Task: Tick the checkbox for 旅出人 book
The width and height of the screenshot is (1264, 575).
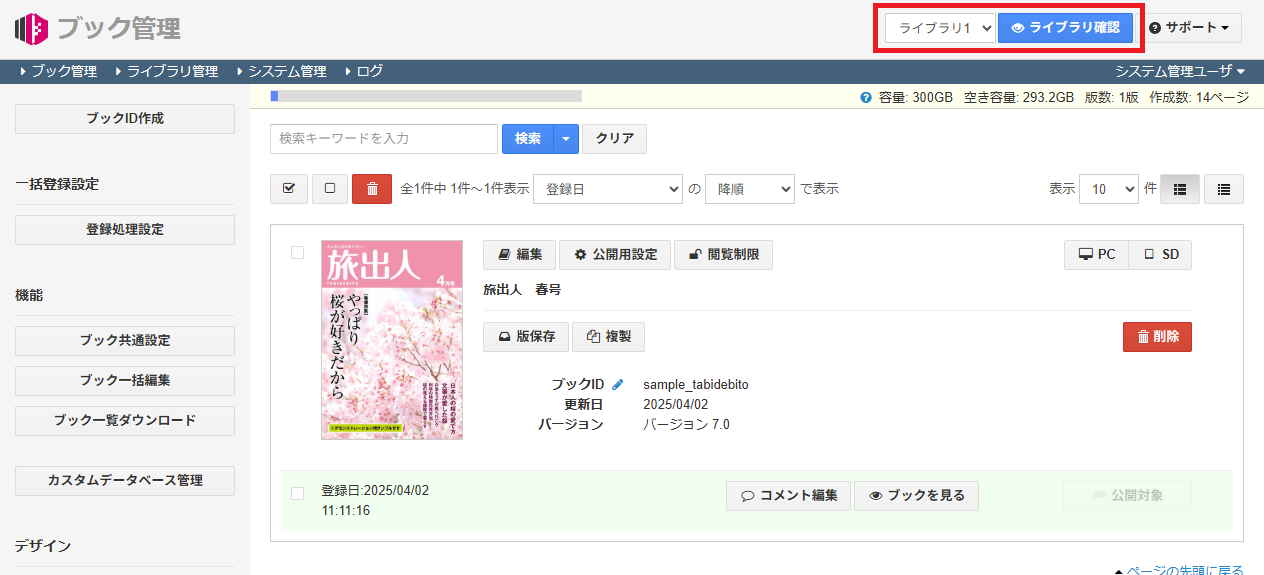Action: click(297, 253)
